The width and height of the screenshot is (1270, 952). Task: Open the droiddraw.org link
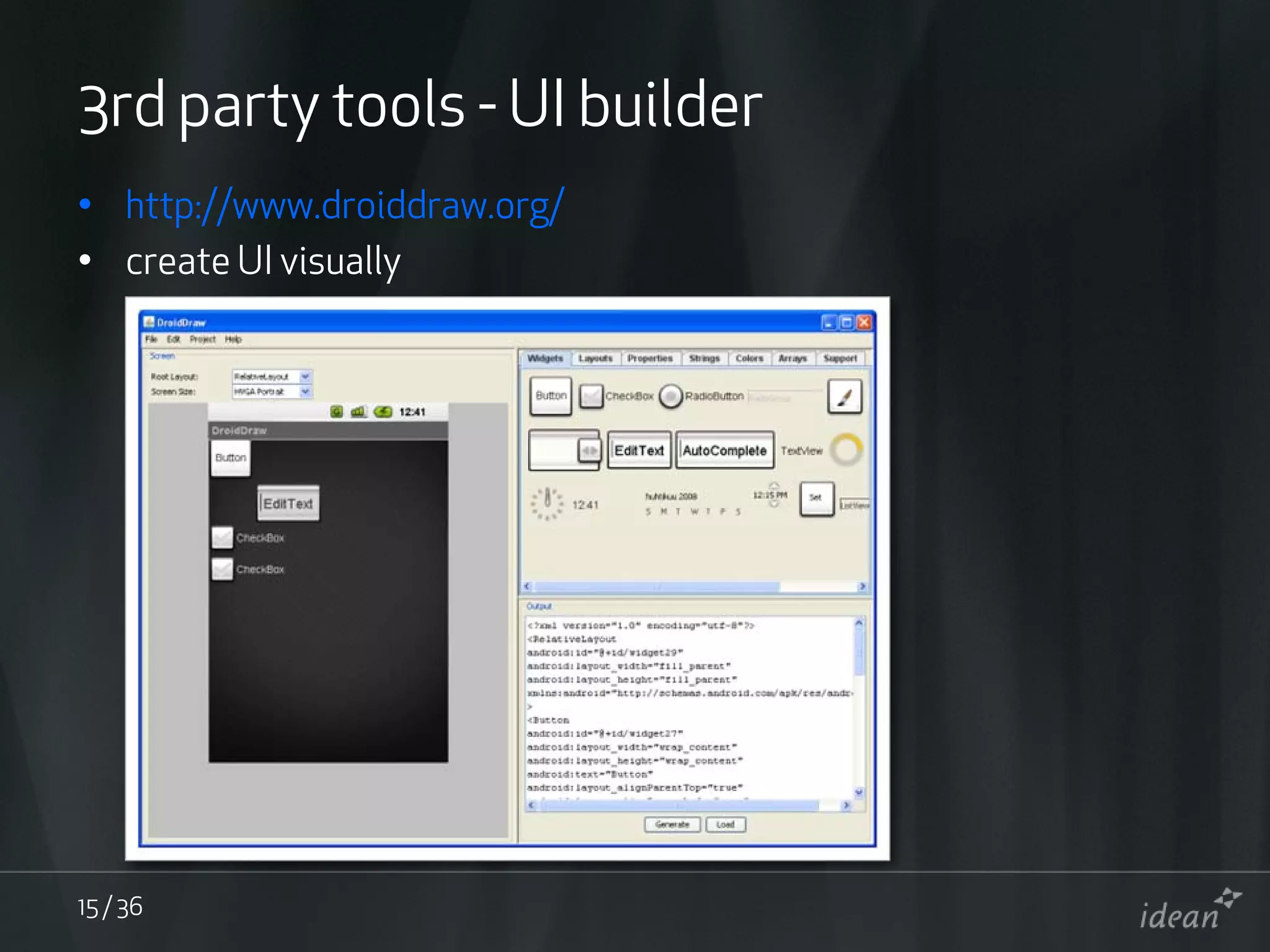point(344,205)
